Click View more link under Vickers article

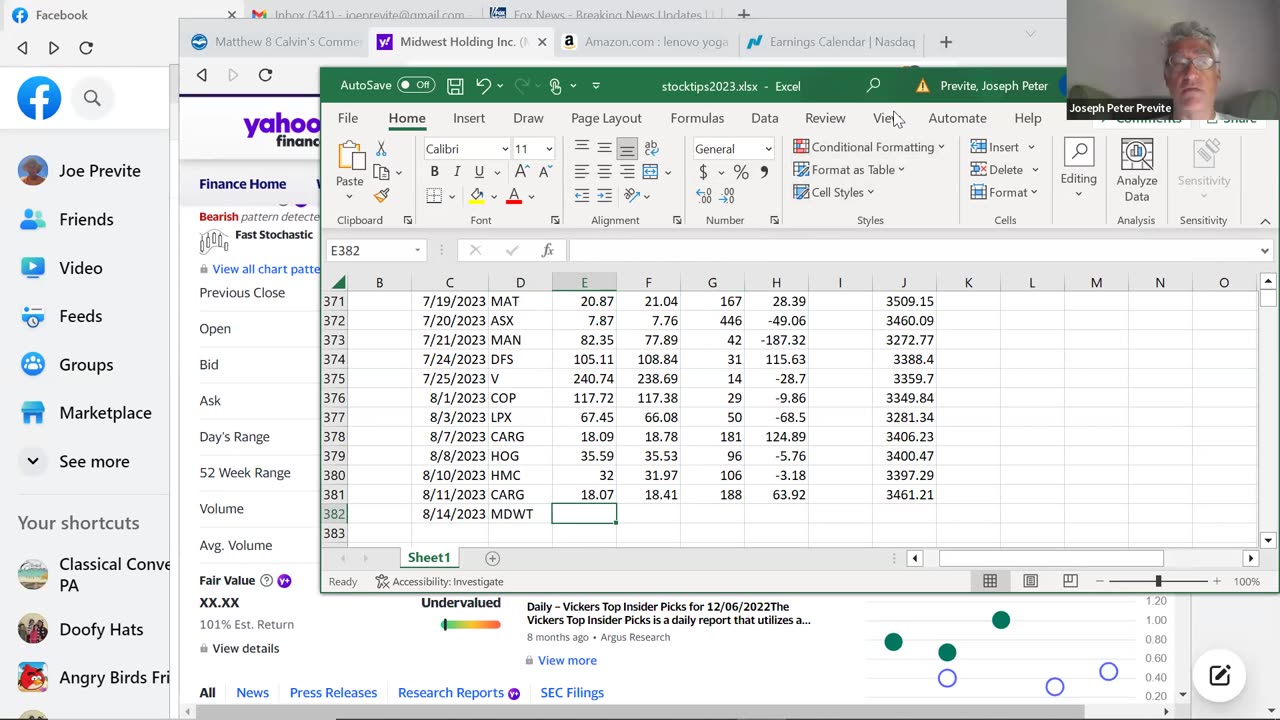(567, 660)
